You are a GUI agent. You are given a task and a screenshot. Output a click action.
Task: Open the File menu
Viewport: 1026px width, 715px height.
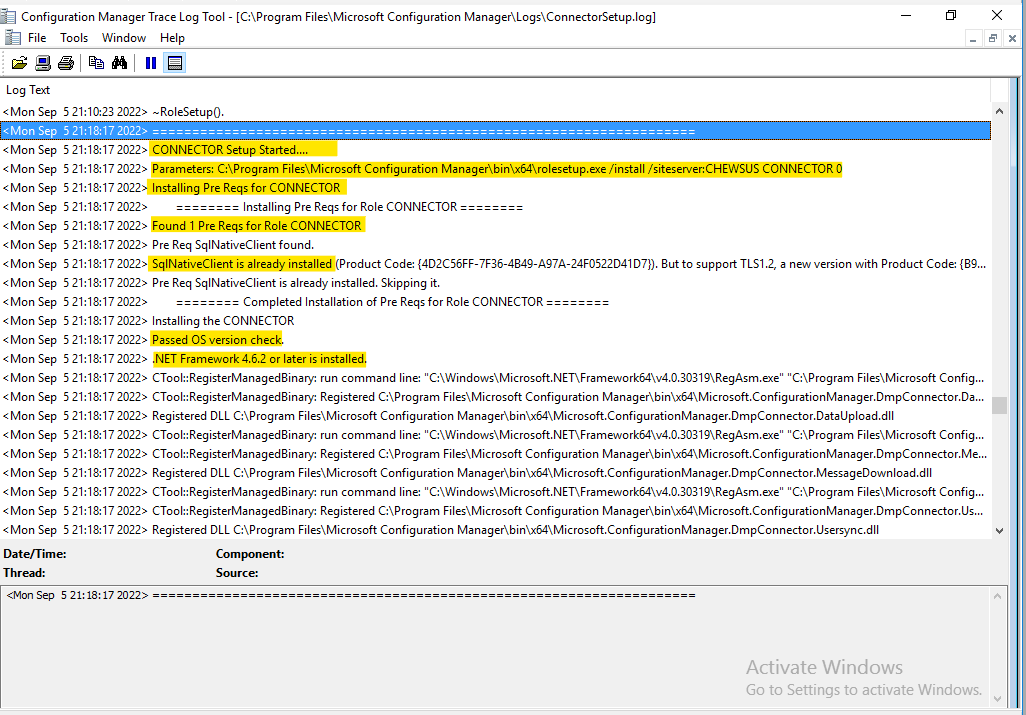(x=37, y=37)
